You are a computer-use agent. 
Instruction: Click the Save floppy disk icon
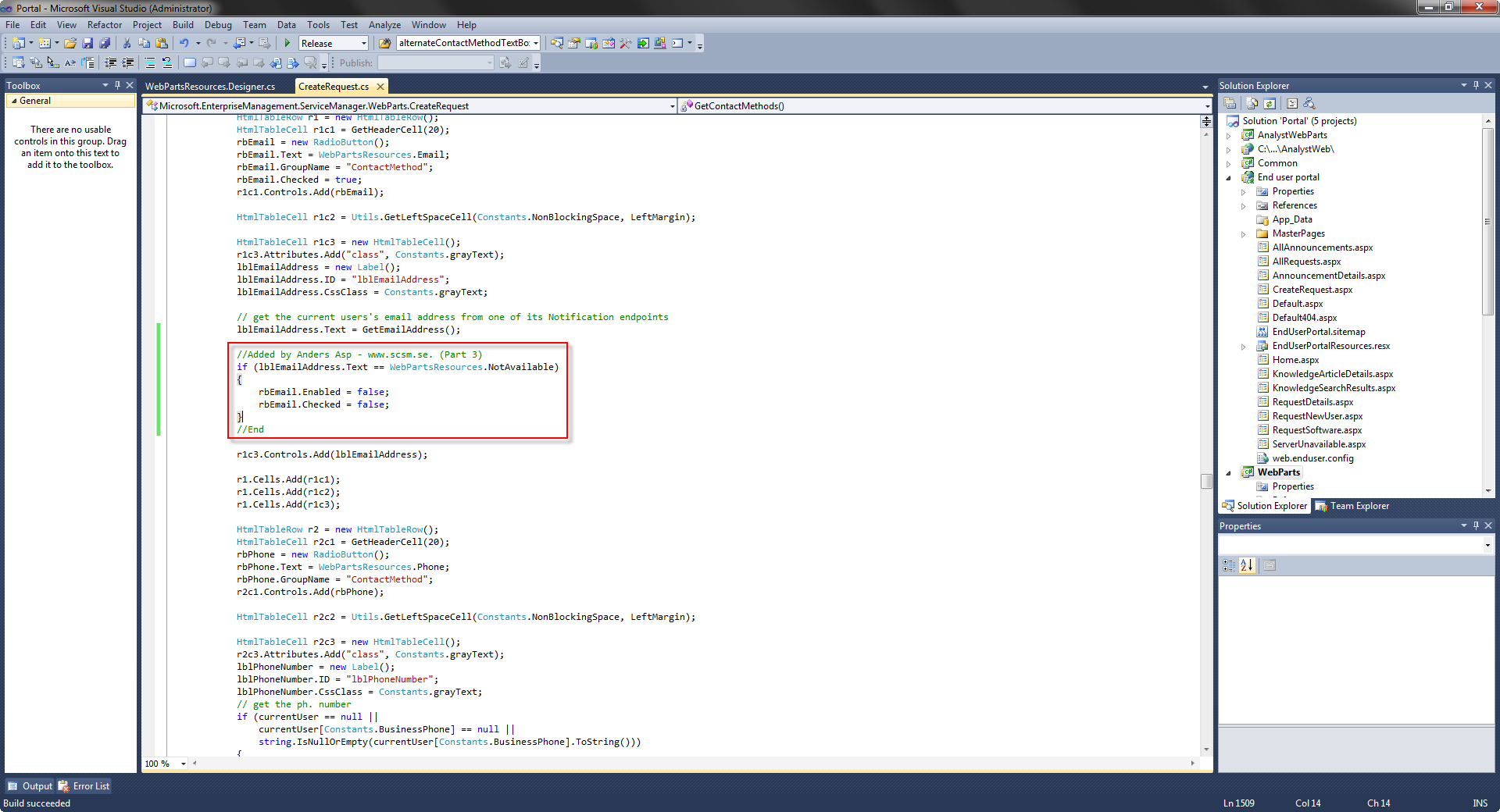(x=87, y=43)
